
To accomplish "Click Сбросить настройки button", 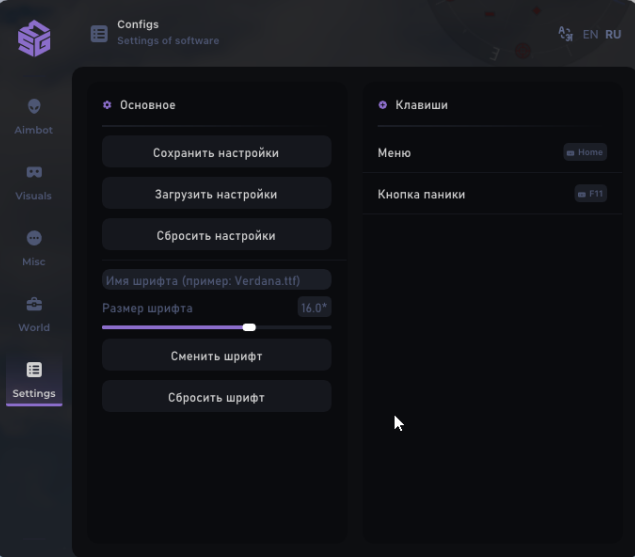I will 216,235.
